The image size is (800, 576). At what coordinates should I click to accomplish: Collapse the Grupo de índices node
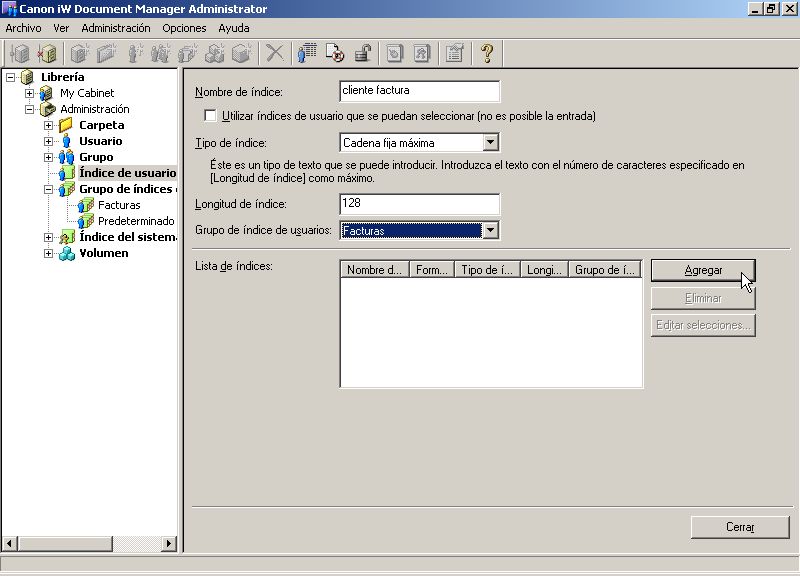[x=48, y=189]
